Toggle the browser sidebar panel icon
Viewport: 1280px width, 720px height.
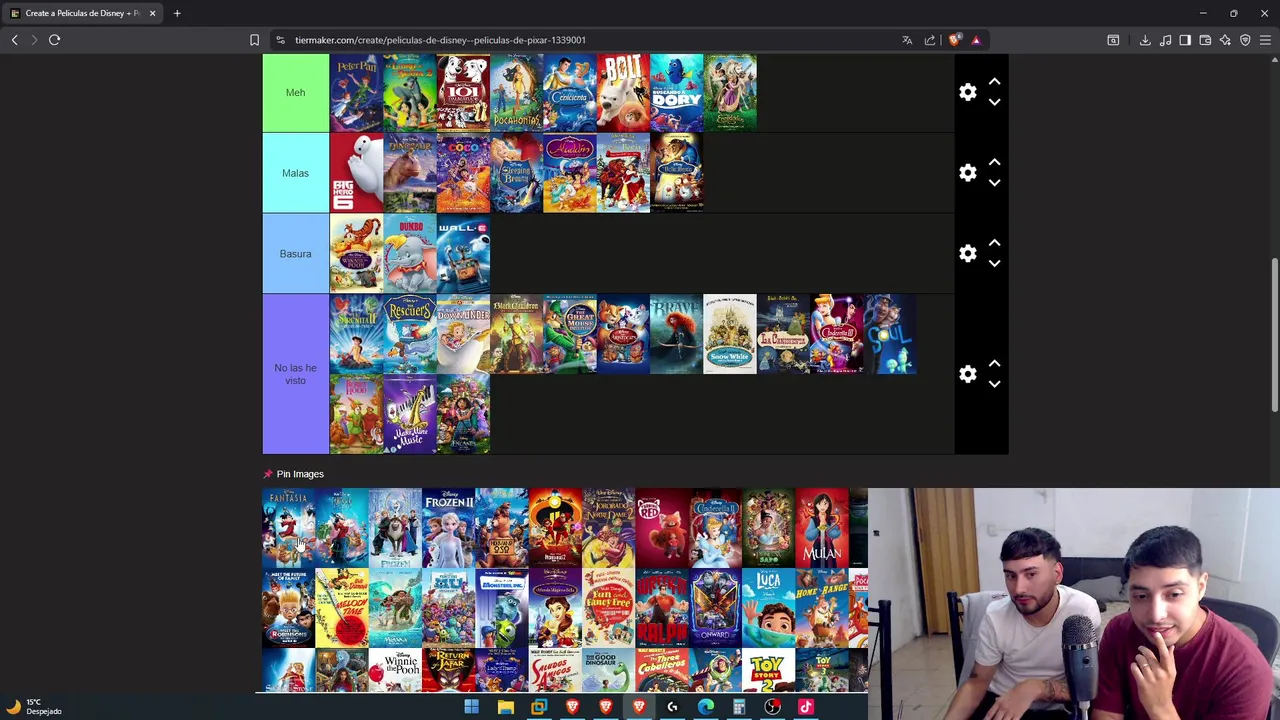click(x=1185, y=40)
